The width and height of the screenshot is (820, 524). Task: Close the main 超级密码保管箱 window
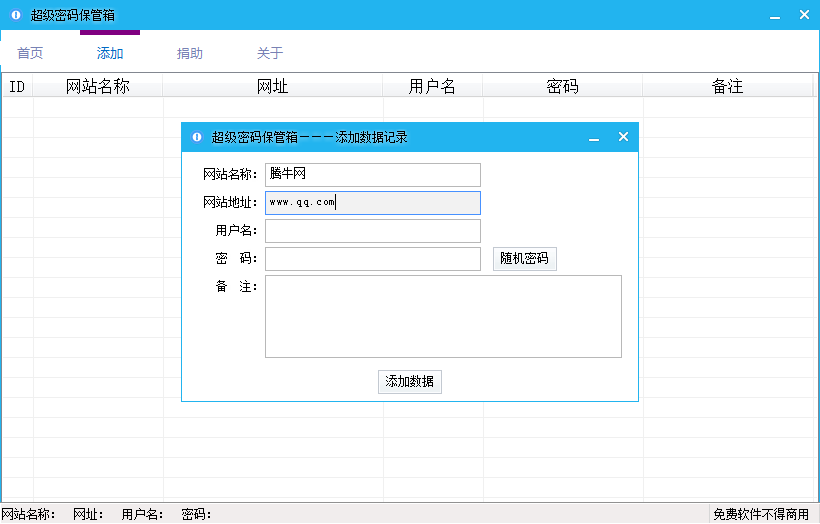[x=803, y=15]
